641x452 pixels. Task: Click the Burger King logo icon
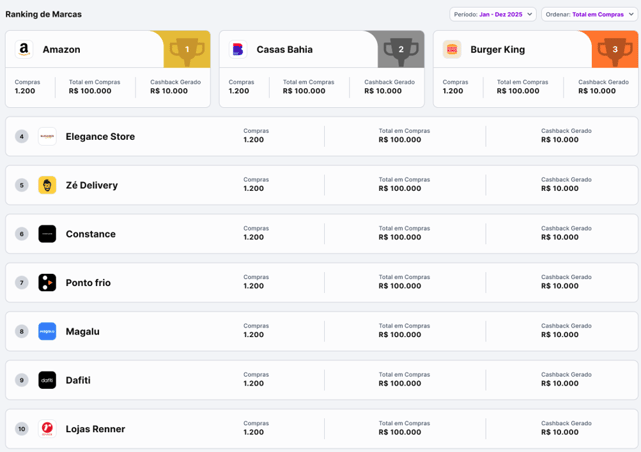(x=452, y=49)
